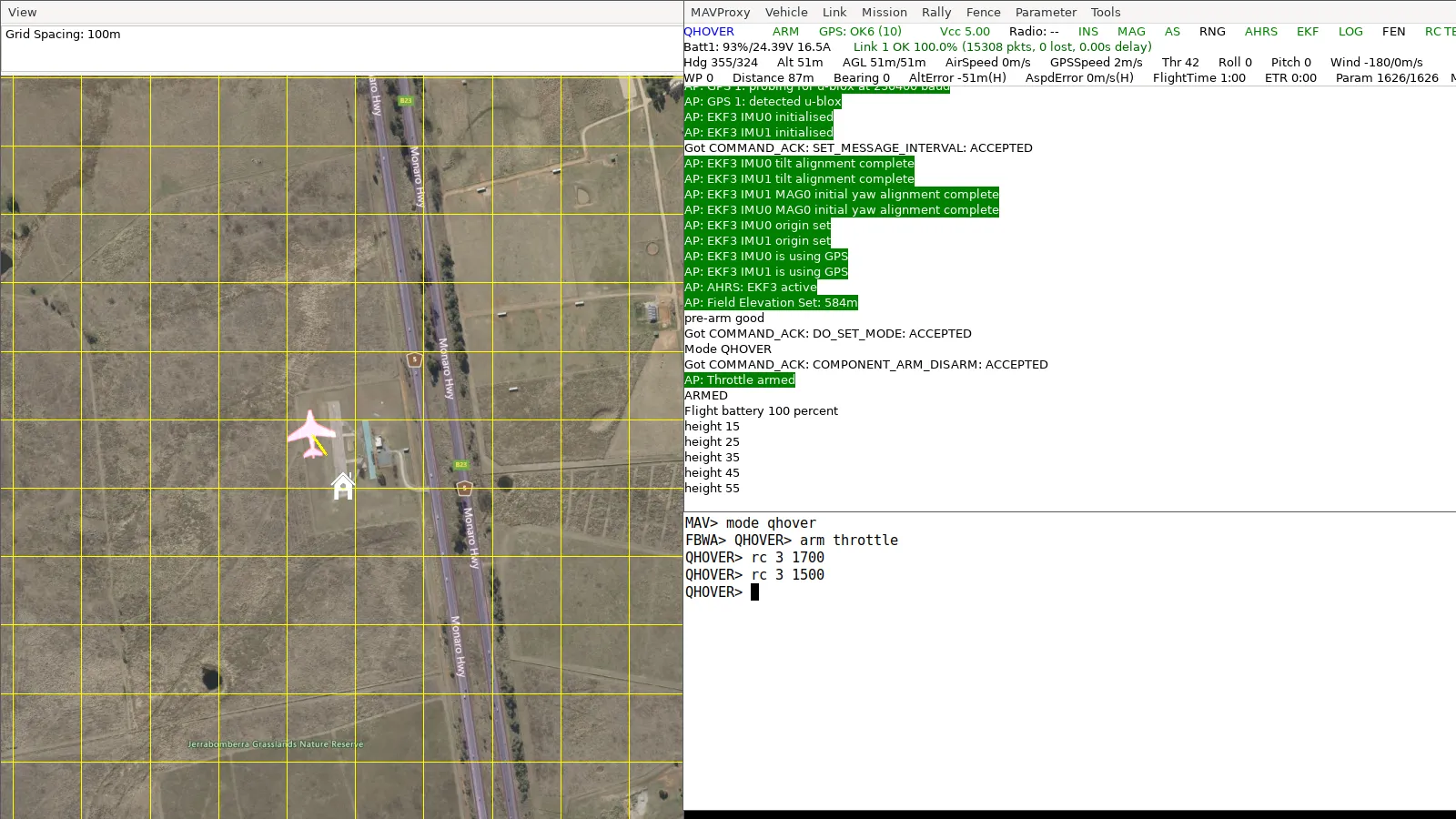Click the 'height 55' console line
This screenshot has width=1456, height=819.
[712, 488]
